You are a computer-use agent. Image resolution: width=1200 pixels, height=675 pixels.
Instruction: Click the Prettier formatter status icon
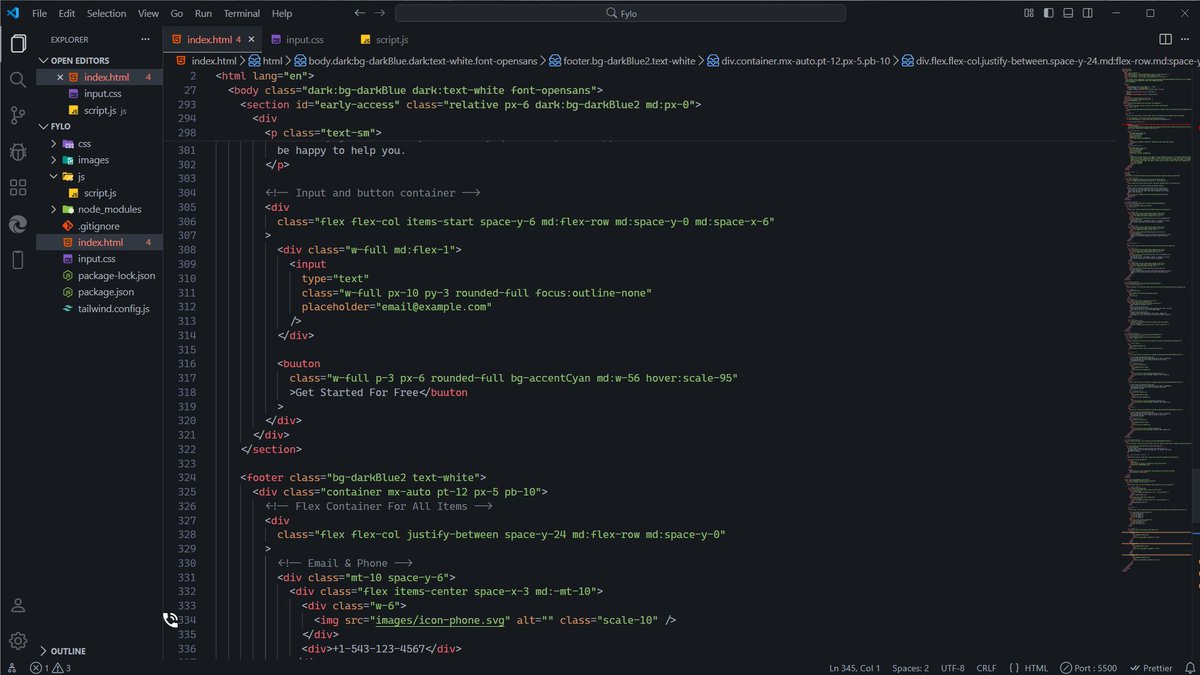1150,667
